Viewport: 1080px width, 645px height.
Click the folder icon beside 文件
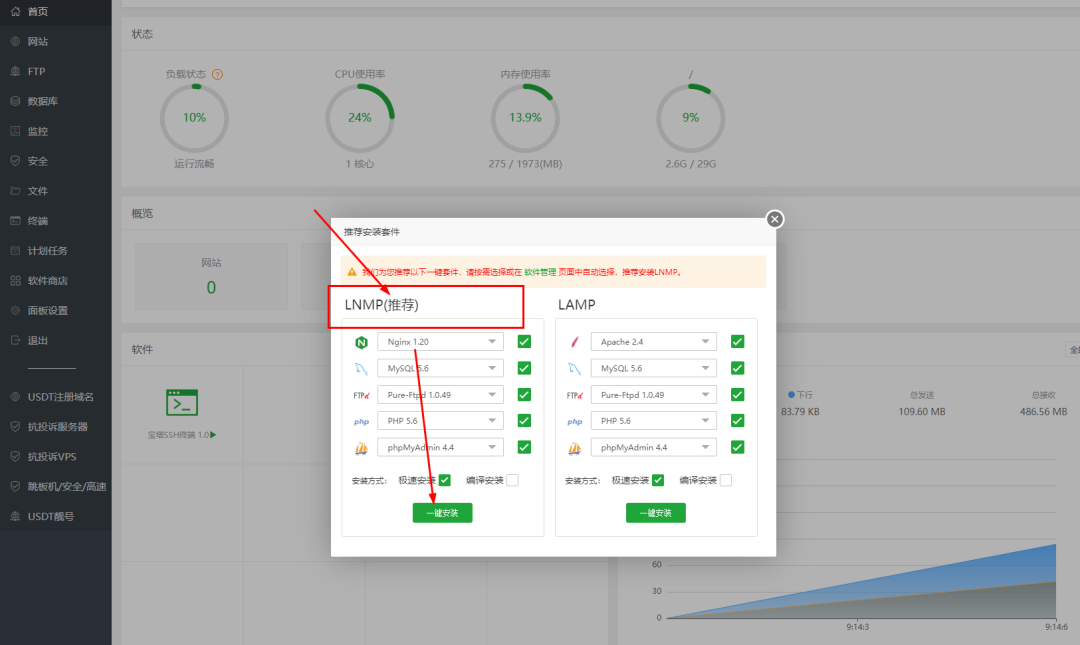pyautogui.click(x=15, y=191)
